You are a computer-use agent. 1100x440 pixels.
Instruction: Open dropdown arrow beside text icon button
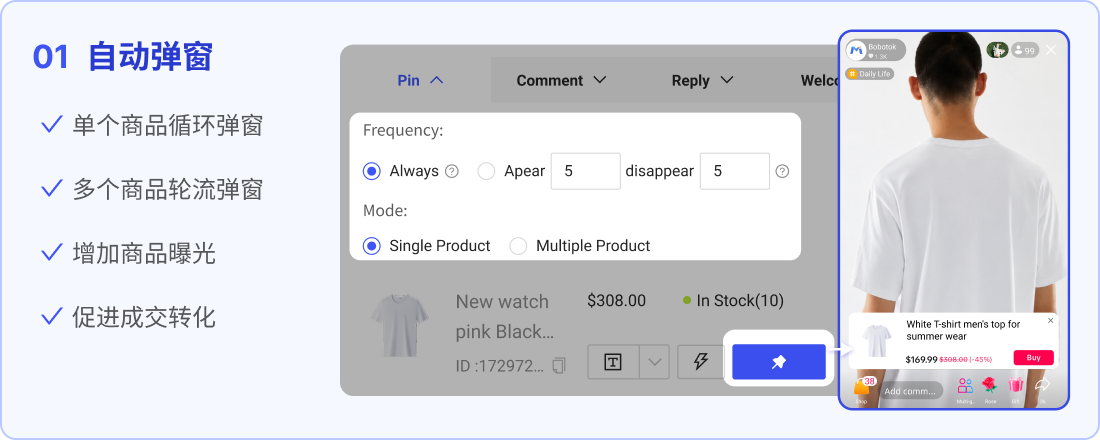click(x=655, y=362)
